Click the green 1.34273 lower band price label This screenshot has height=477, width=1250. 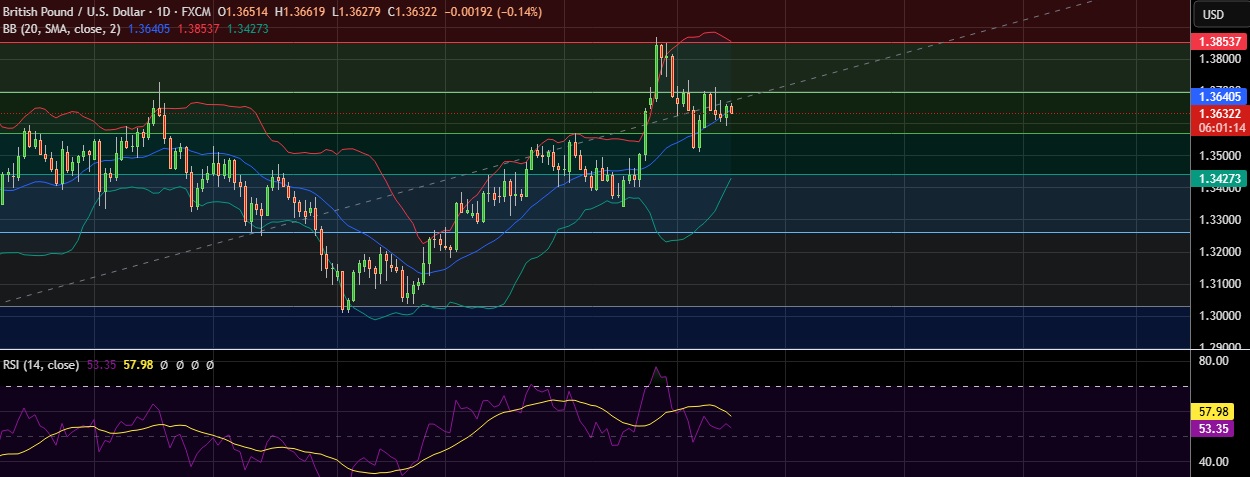(x=1219, y=178)
